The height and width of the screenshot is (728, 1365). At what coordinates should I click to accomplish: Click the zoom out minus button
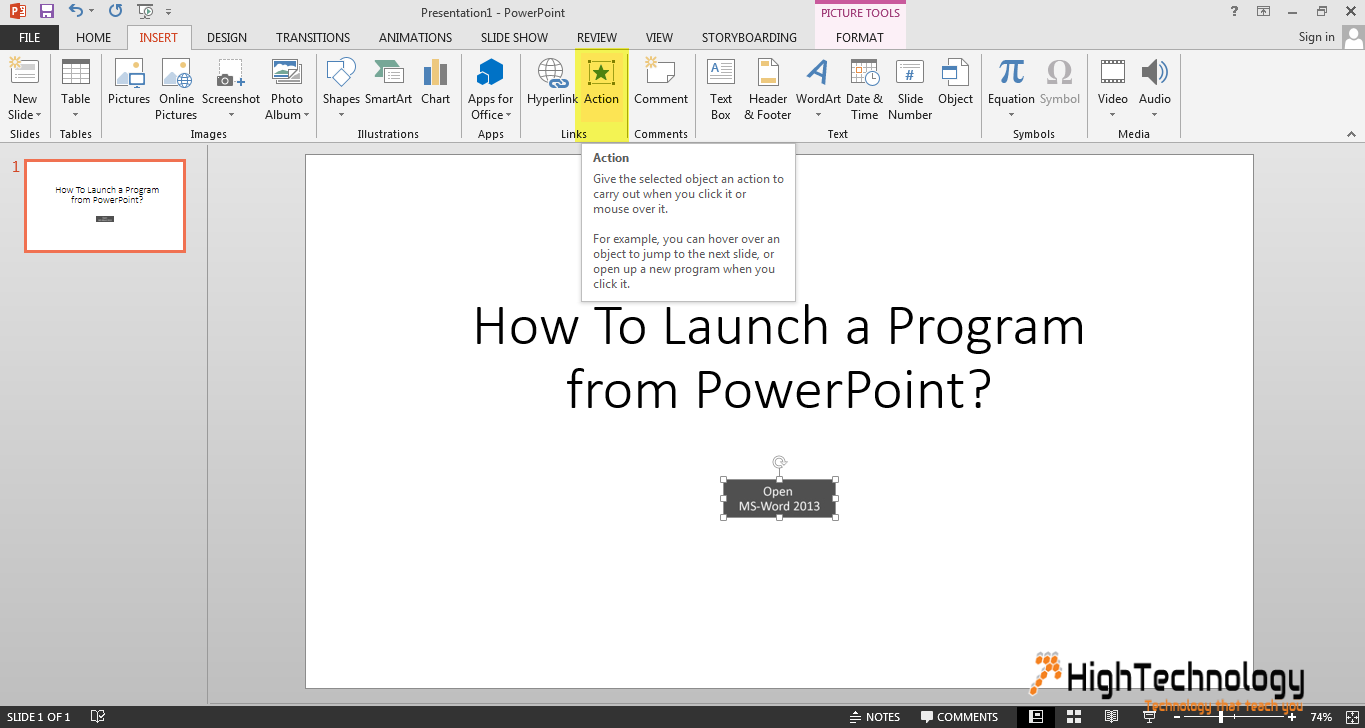tap(1176, 717)
